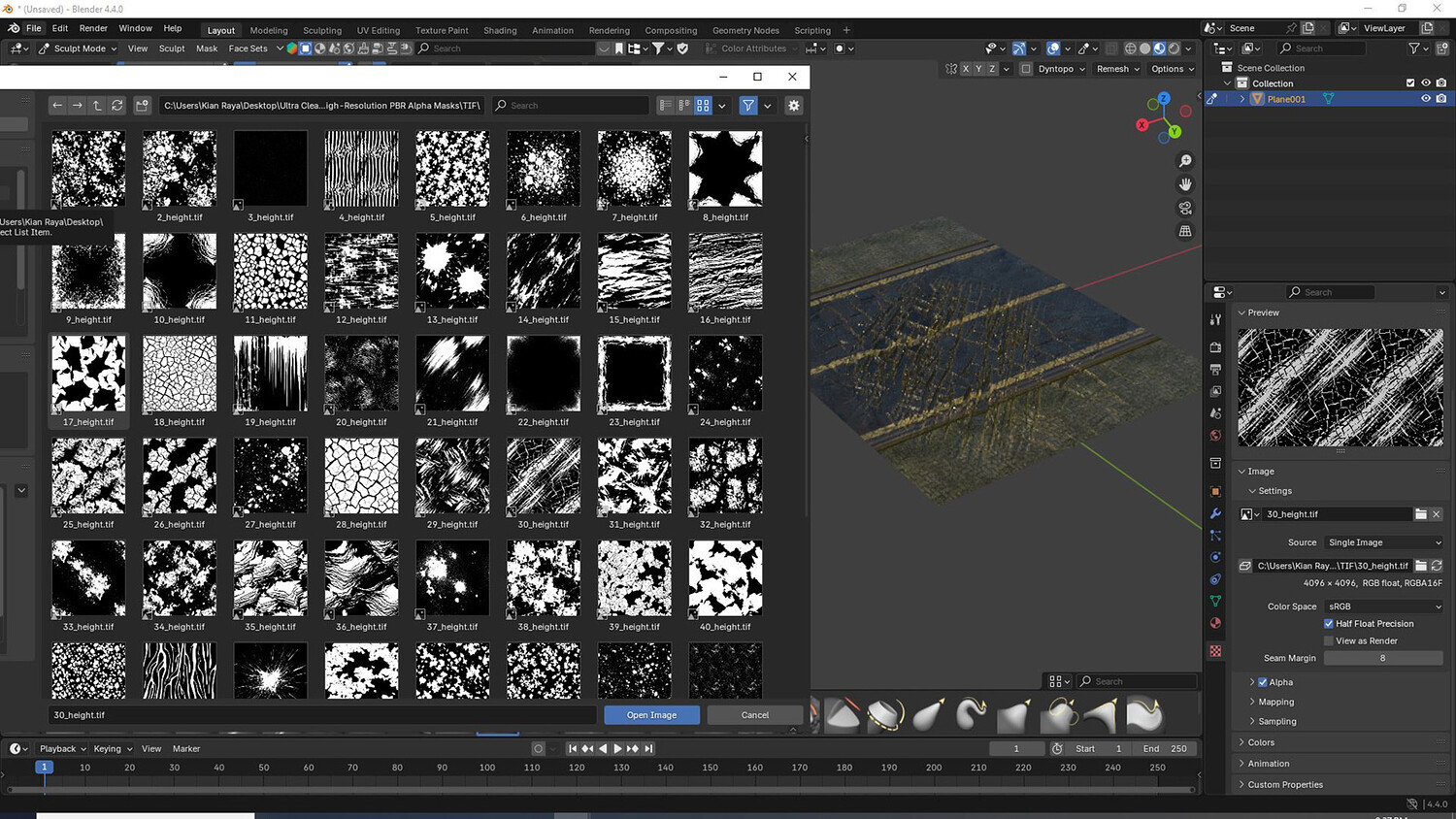Open the Texture properties tab
The image size is (1456, 819).
click(1215, 651)
